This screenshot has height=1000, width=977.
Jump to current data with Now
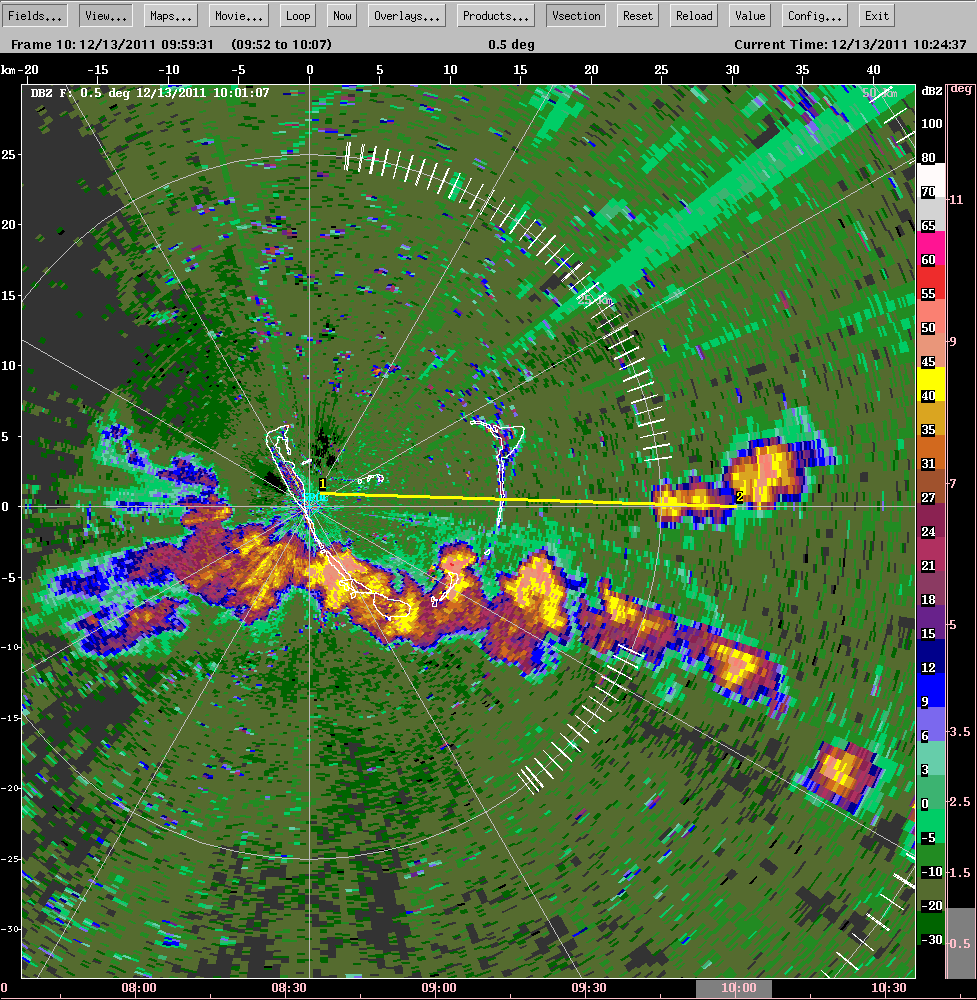tap(341, 15)
